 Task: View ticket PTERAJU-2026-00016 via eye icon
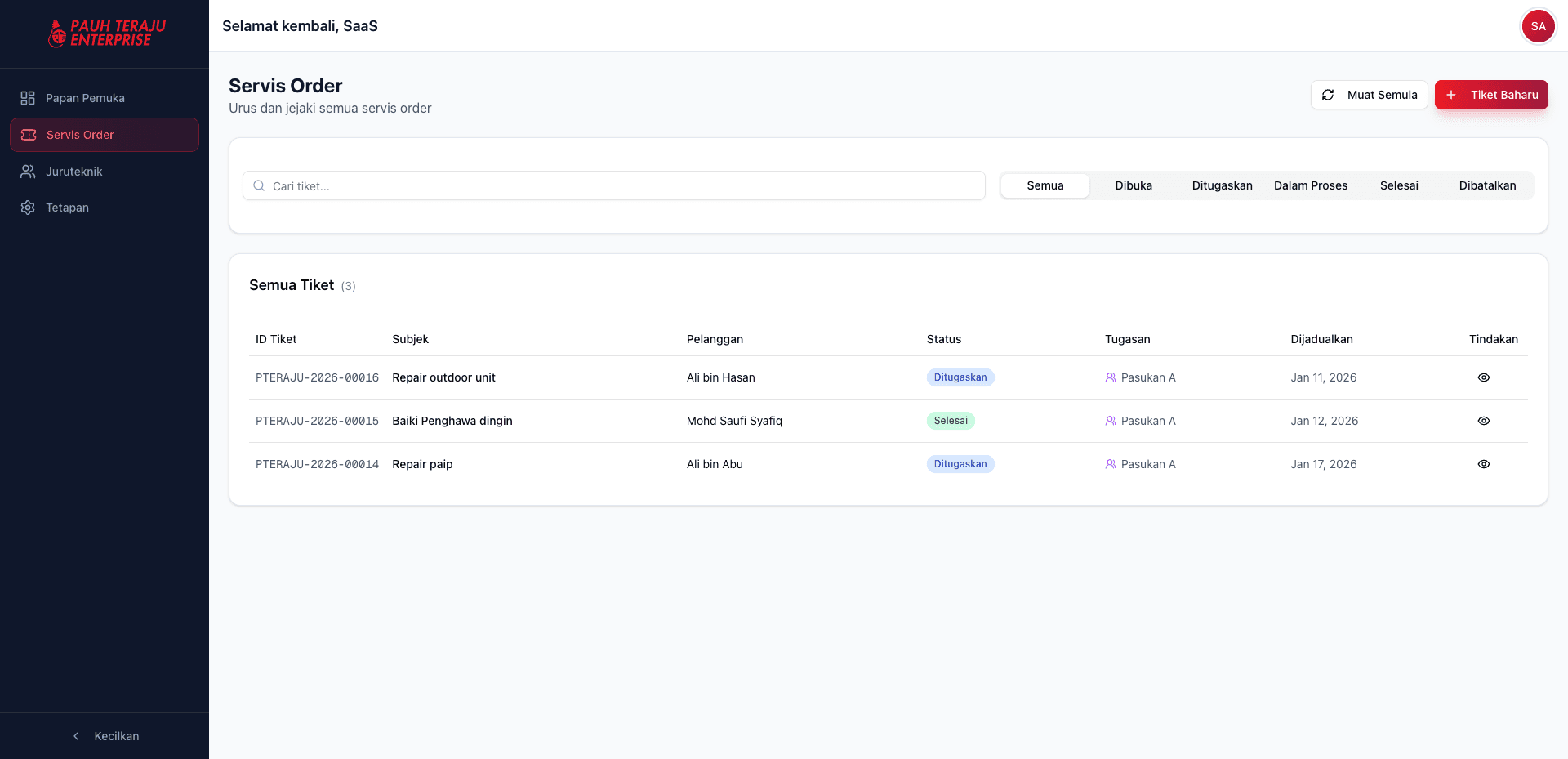tap(1483, 377)
